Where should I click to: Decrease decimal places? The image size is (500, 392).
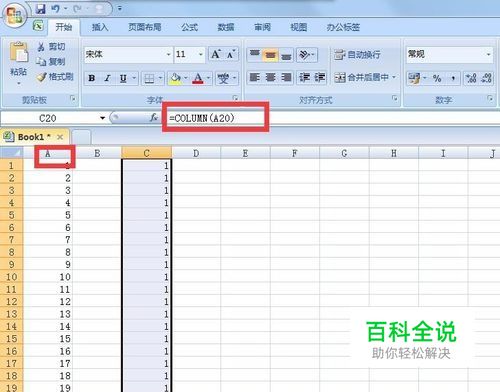487,79
